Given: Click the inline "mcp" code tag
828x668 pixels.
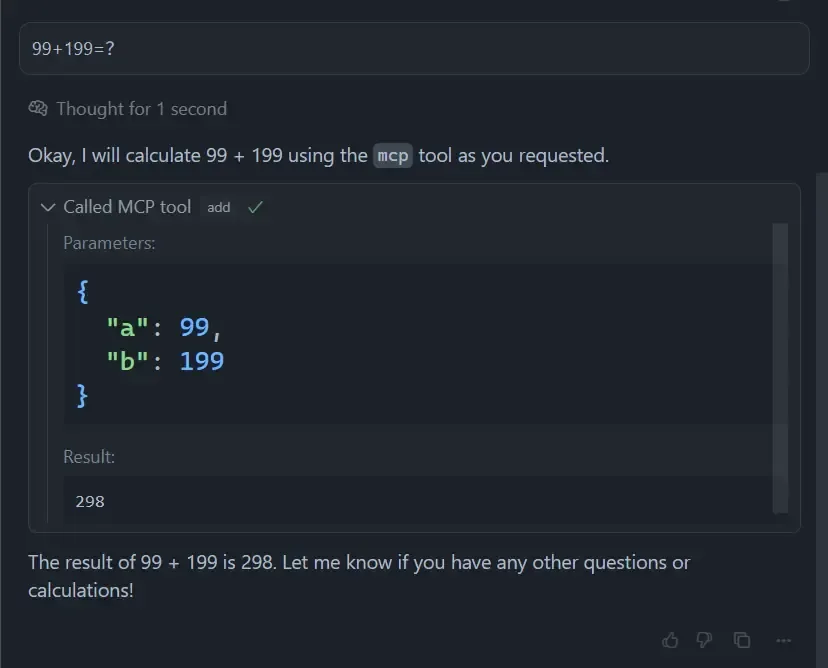Looking at the screenshot, I should (x=393, y=156).
